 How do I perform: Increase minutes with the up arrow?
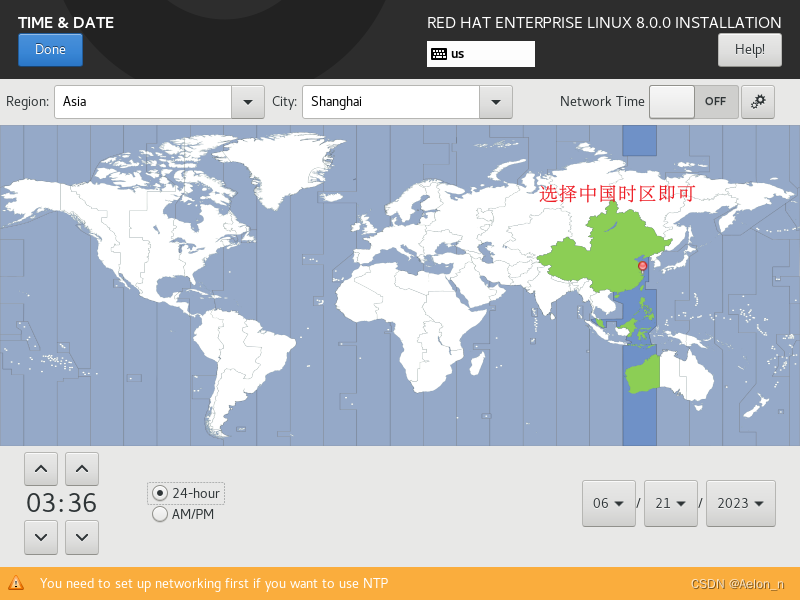pyautogui.click(x=82, y=469)
